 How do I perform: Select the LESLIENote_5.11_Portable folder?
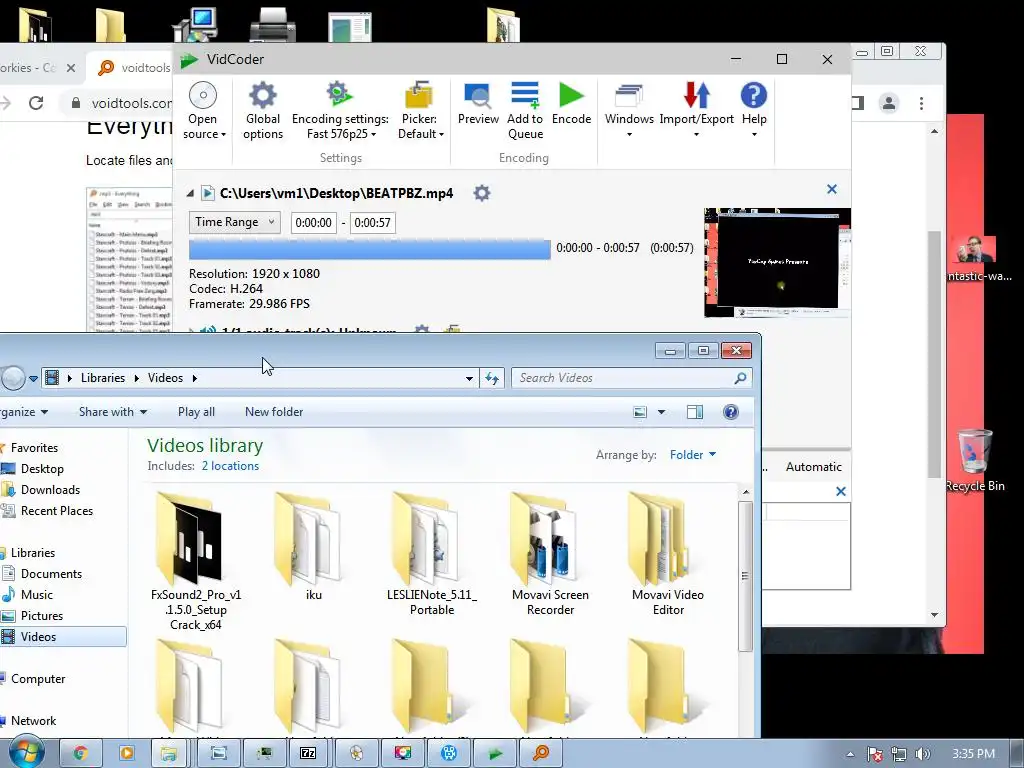pos(432,554)
